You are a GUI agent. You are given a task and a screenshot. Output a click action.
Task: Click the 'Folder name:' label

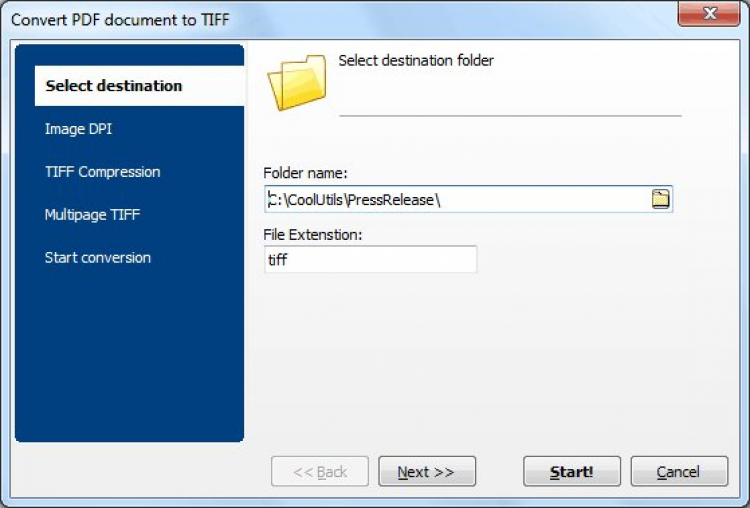(x=305, y=173)
